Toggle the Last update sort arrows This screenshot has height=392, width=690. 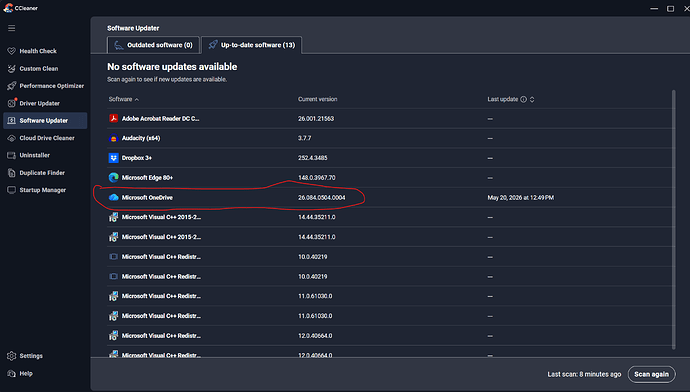(x=532, y=99)
